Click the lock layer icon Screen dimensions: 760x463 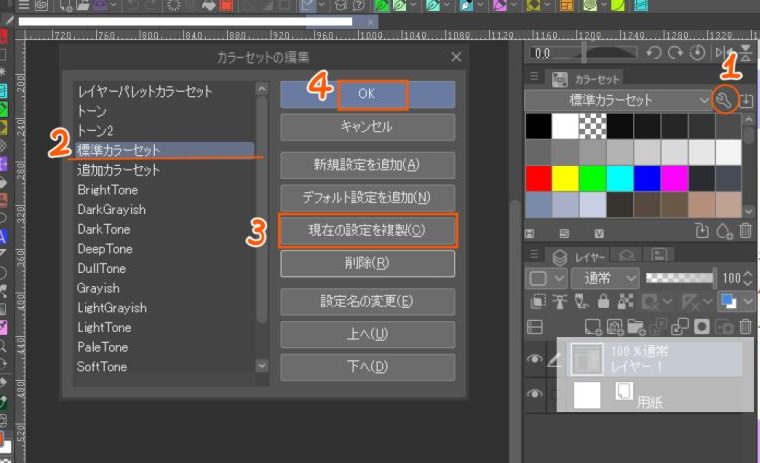click(602, 300)
